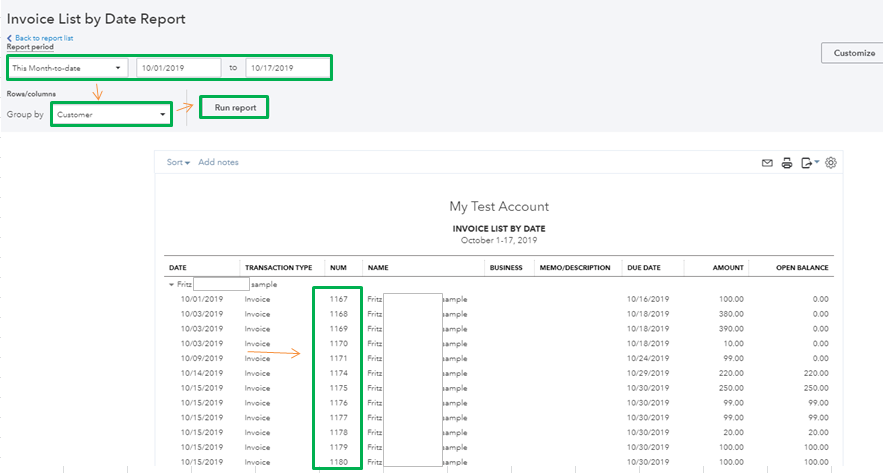Click the 390.00 amount cell

click(x=731, y=329)
